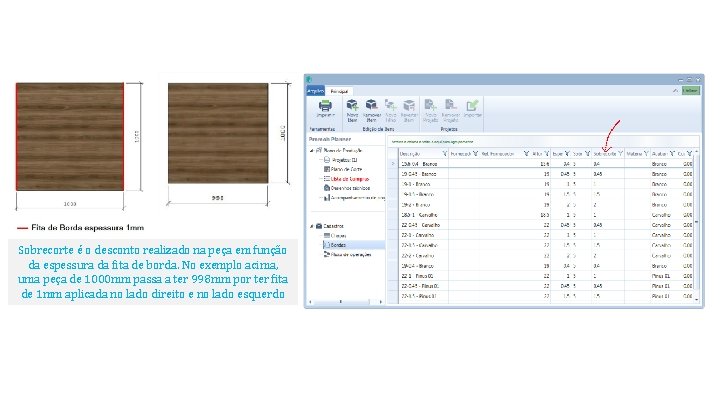Click the Remover Projeto ribbon icon
This screenshot has width=720, height=405.
(450, 105)
